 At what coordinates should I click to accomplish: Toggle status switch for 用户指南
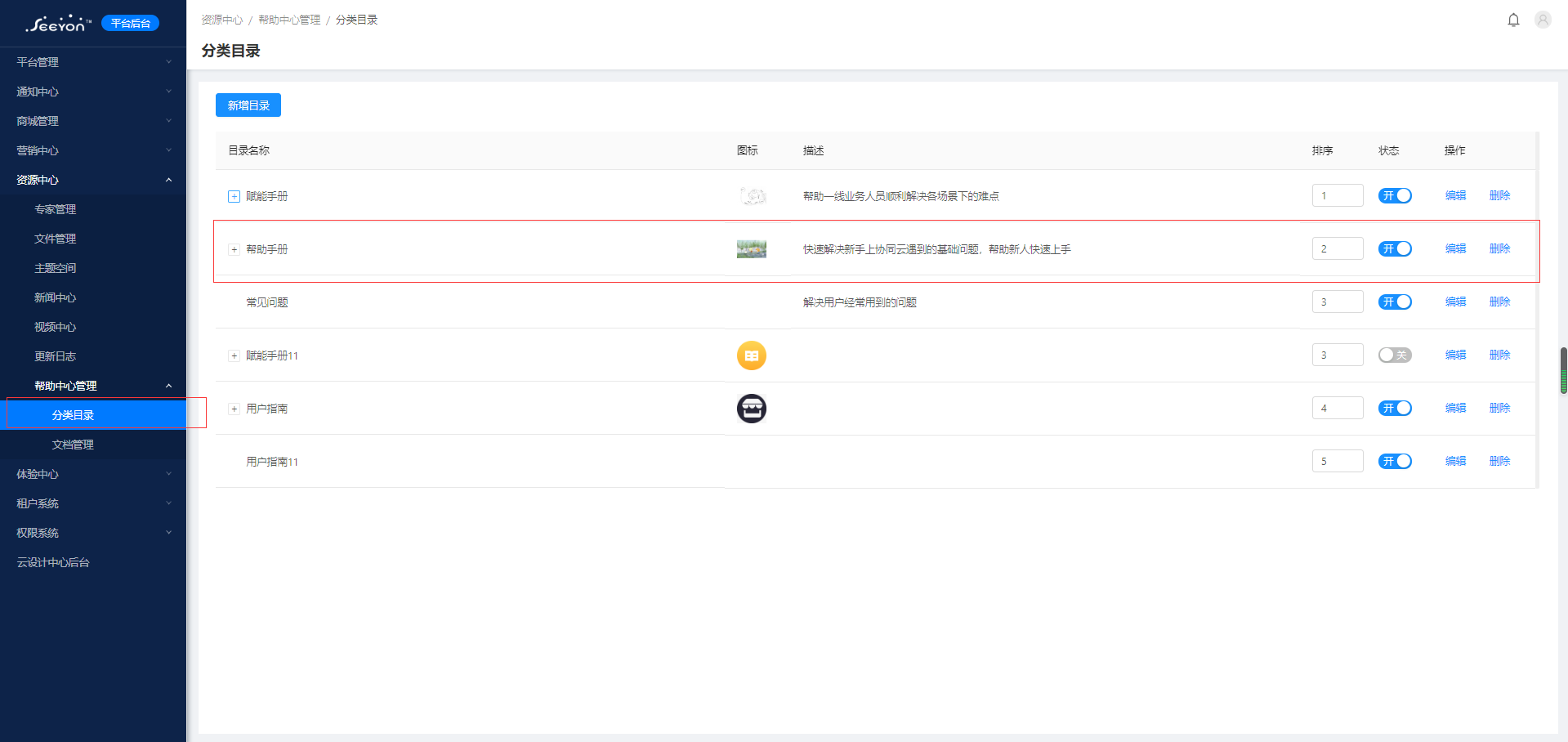click(x=1395, y=409)
